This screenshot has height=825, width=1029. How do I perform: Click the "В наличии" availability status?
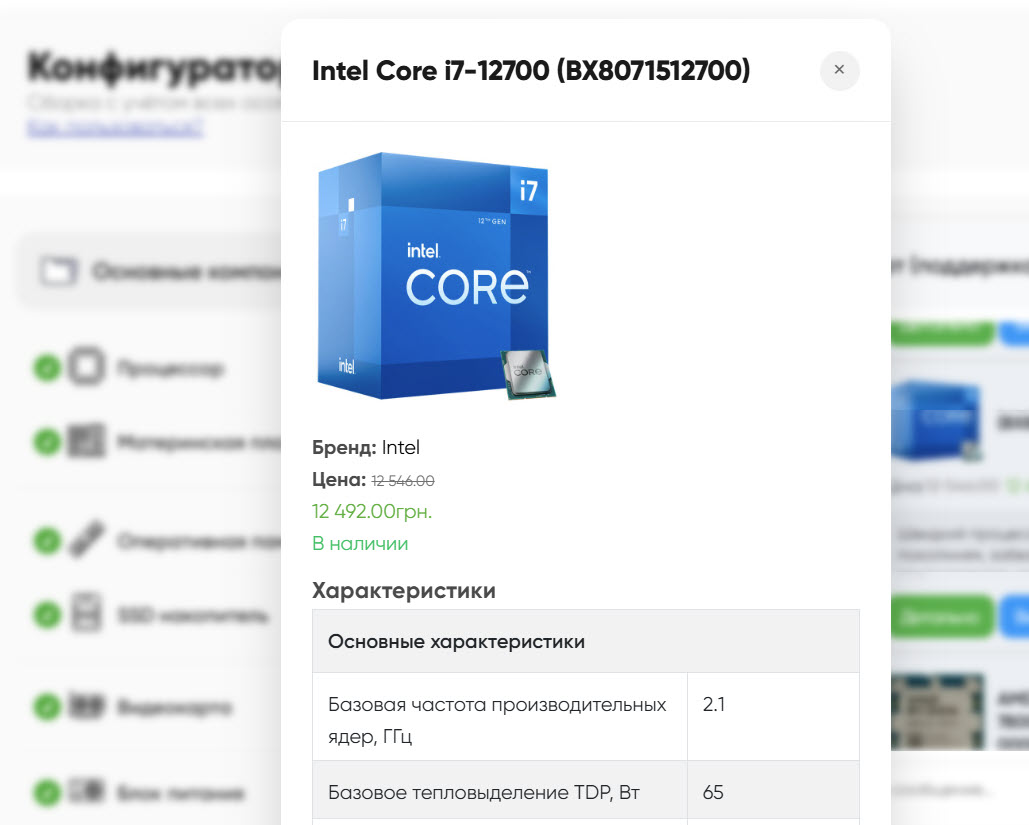tap(360, 543)
